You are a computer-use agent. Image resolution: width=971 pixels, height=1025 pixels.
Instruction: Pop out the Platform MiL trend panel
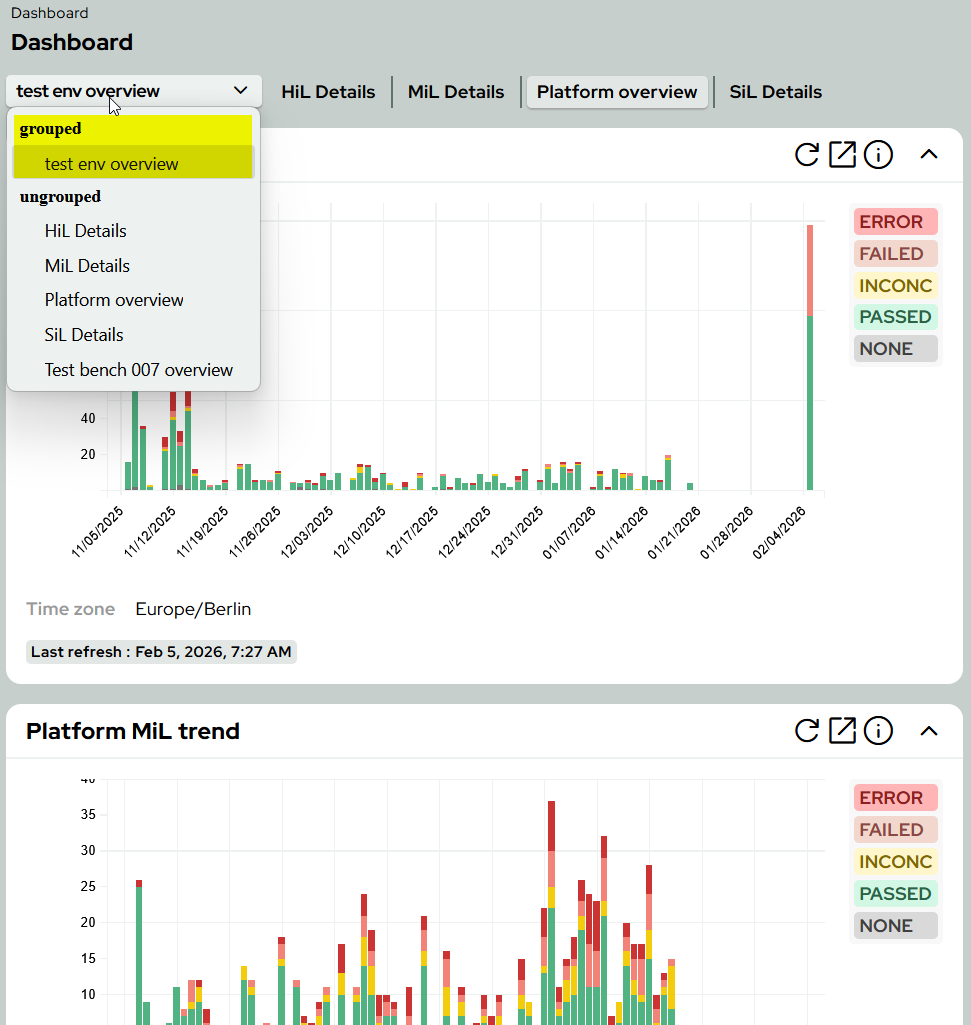pos(842,731)
